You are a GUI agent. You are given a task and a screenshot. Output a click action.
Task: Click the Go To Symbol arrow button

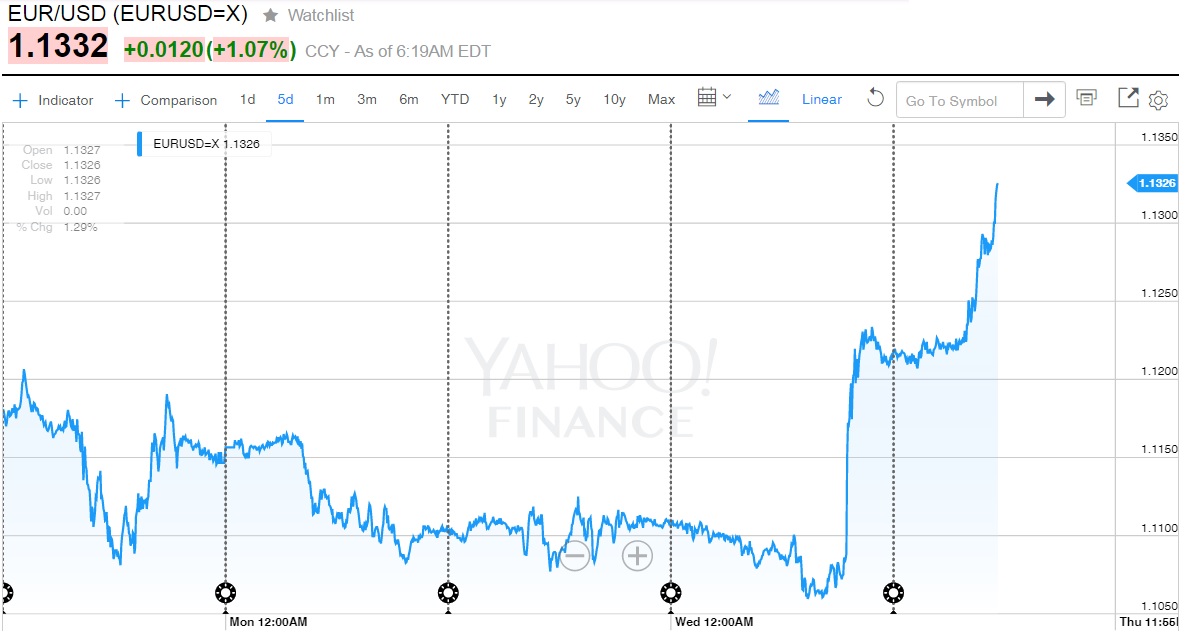pos(1044,99)
